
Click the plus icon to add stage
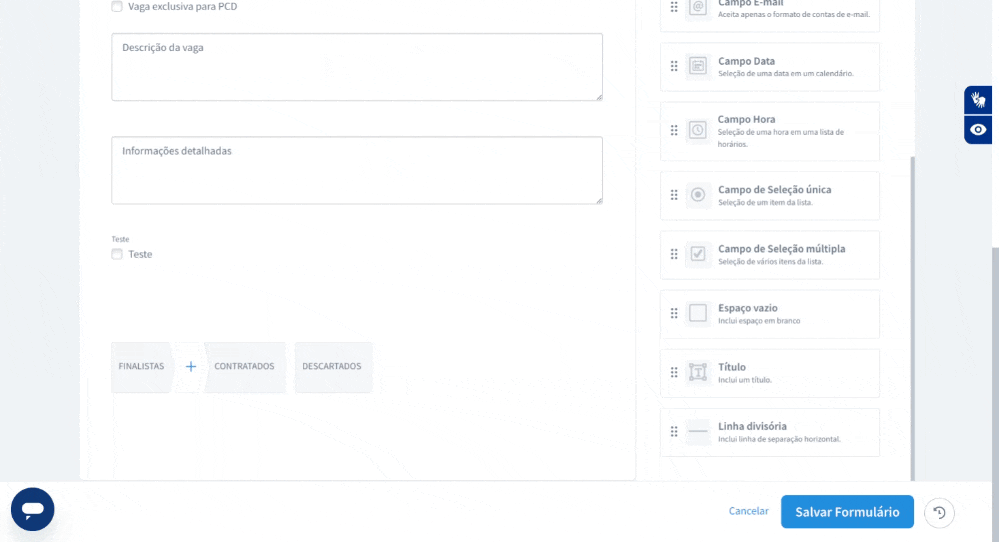[x=191, y=366]
